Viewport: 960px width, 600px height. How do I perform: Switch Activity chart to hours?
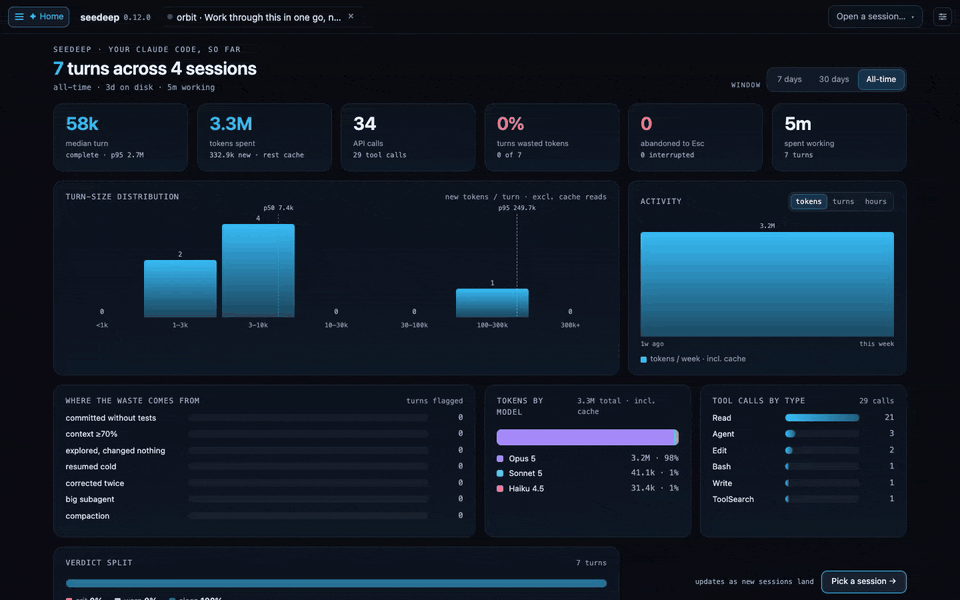pos(876,201)
